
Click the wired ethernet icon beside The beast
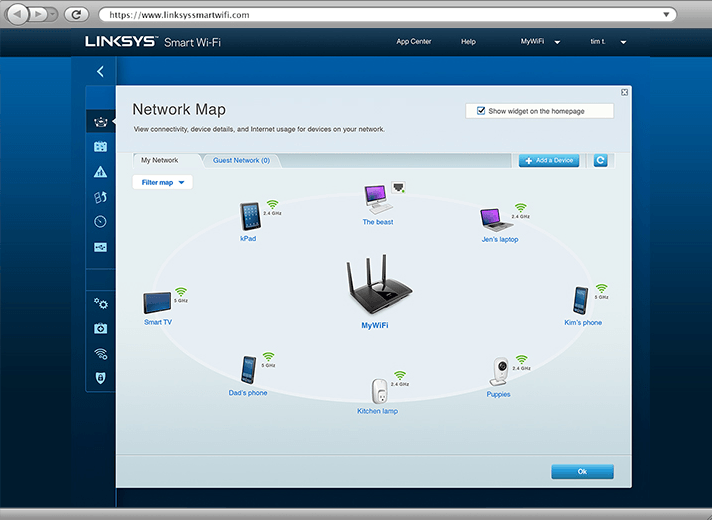(398, 187)
